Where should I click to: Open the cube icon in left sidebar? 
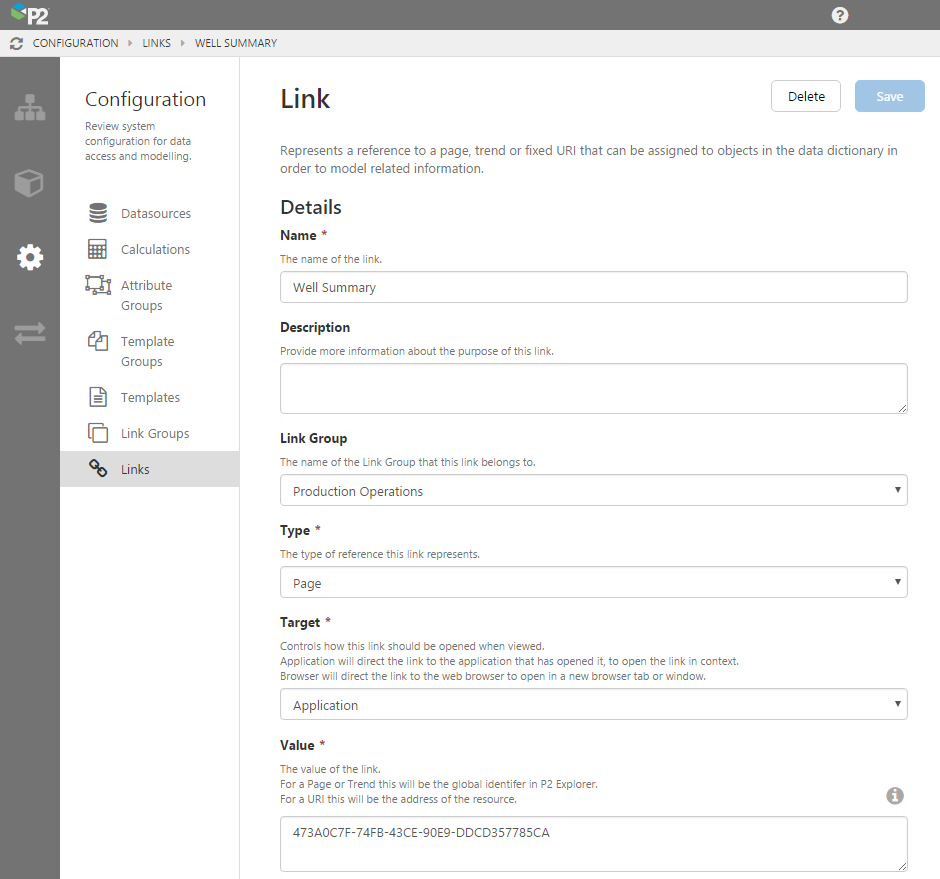[x=30, y=183]
